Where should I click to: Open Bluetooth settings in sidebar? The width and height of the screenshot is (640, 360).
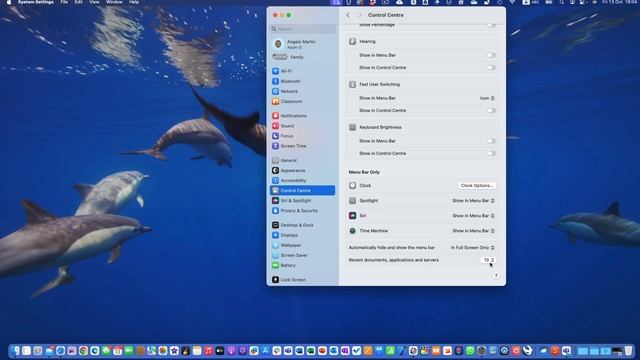[302, 81]
